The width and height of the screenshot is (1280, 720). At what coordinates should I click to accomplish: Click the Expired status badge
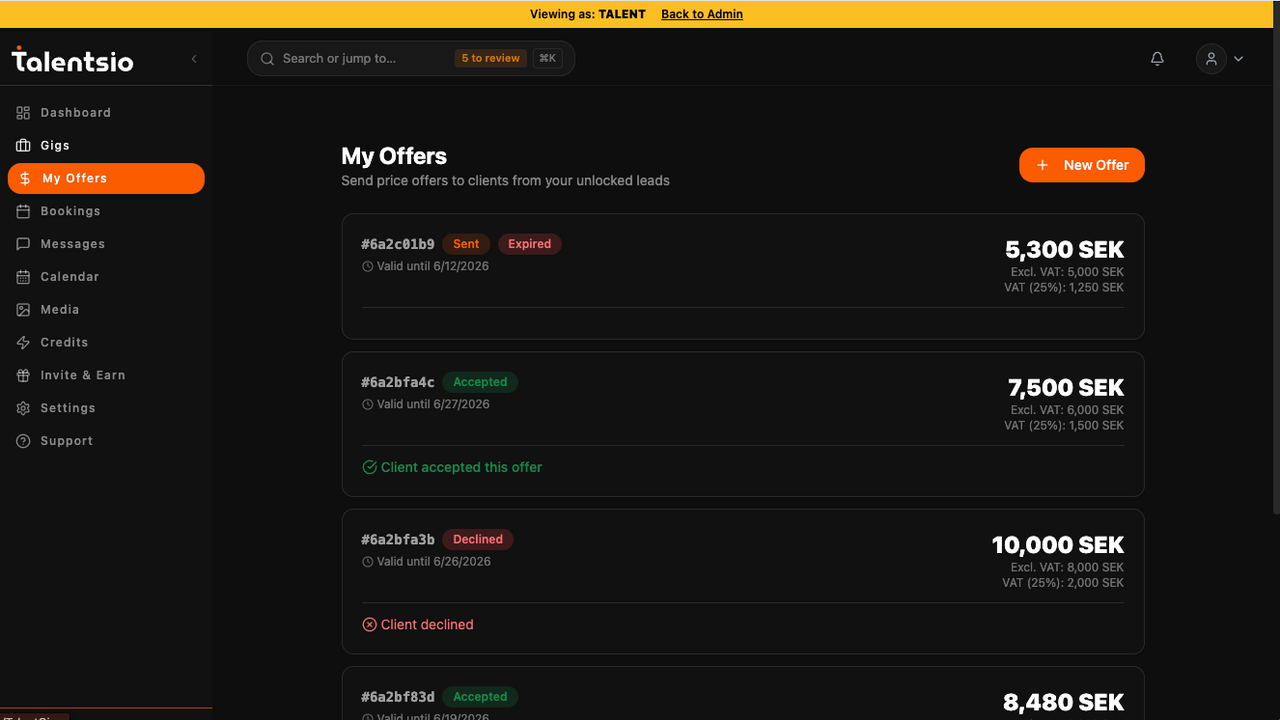pyautogui.click(x=530, y=244)
